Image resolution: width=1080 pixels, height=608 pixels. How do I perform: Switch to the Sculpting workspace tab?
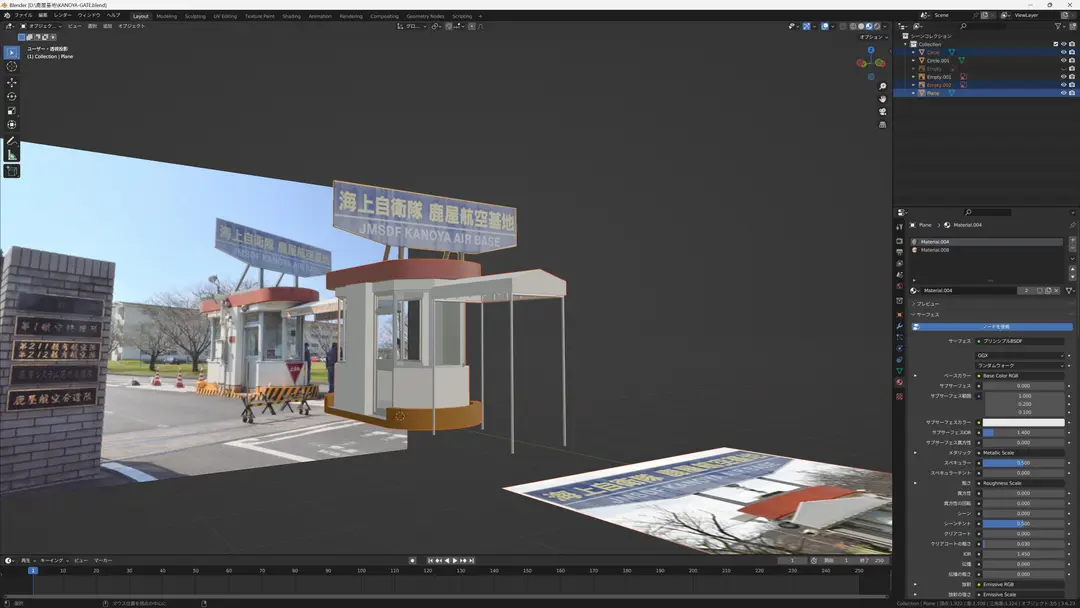pos(195,16)
